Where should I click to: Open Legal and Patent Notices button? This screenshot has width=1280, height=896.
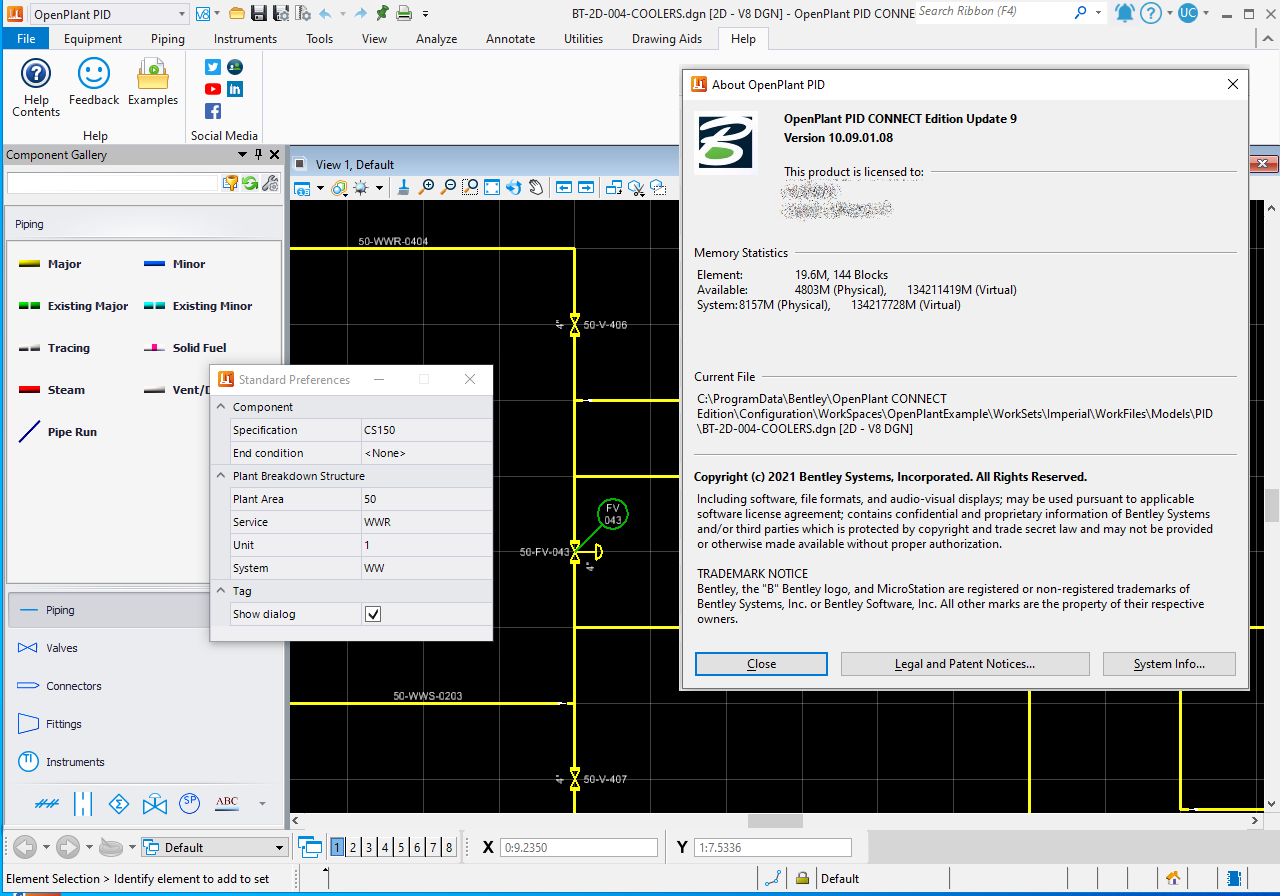click(x=965, y=664)
